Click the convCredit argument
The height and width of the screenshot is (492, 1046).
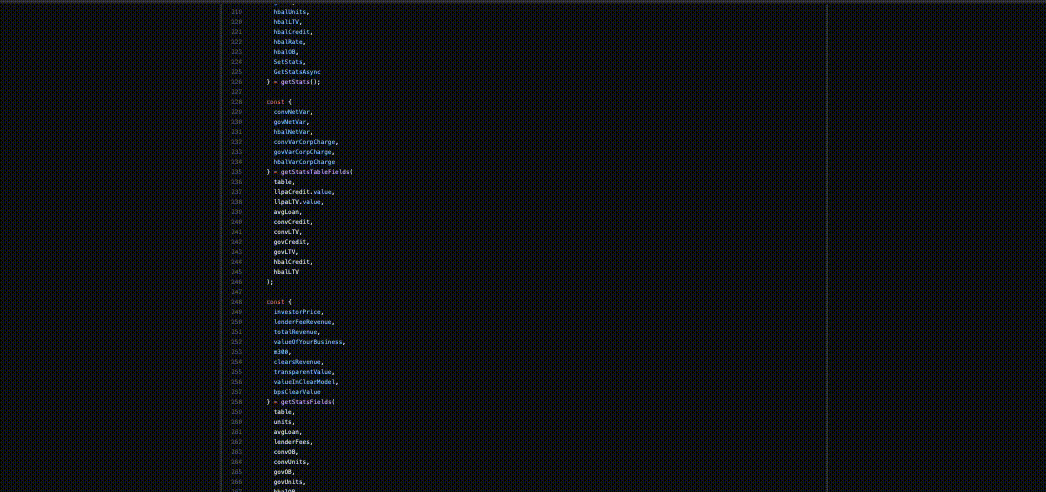(292, 221)
